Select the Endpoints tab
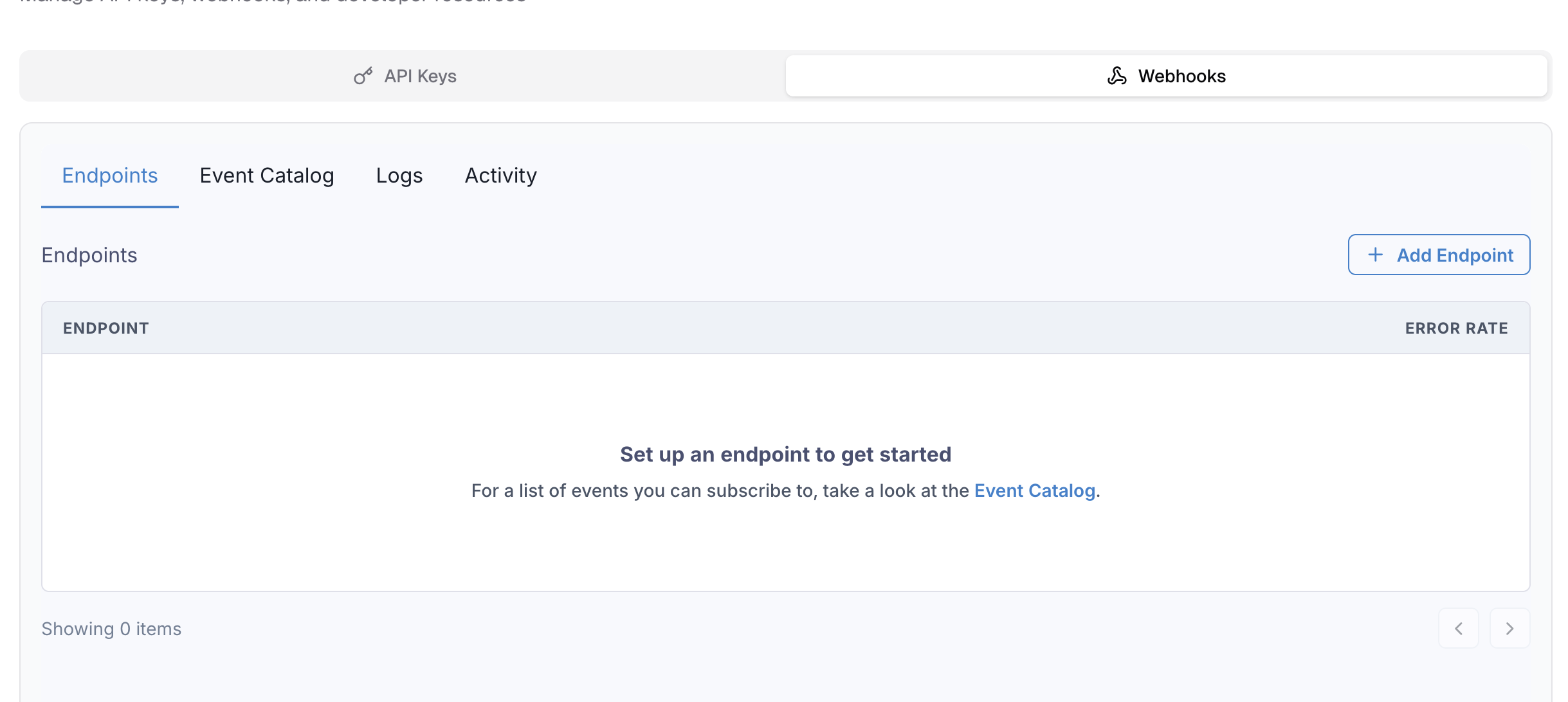1568x702 pixels. pos(109,175)
